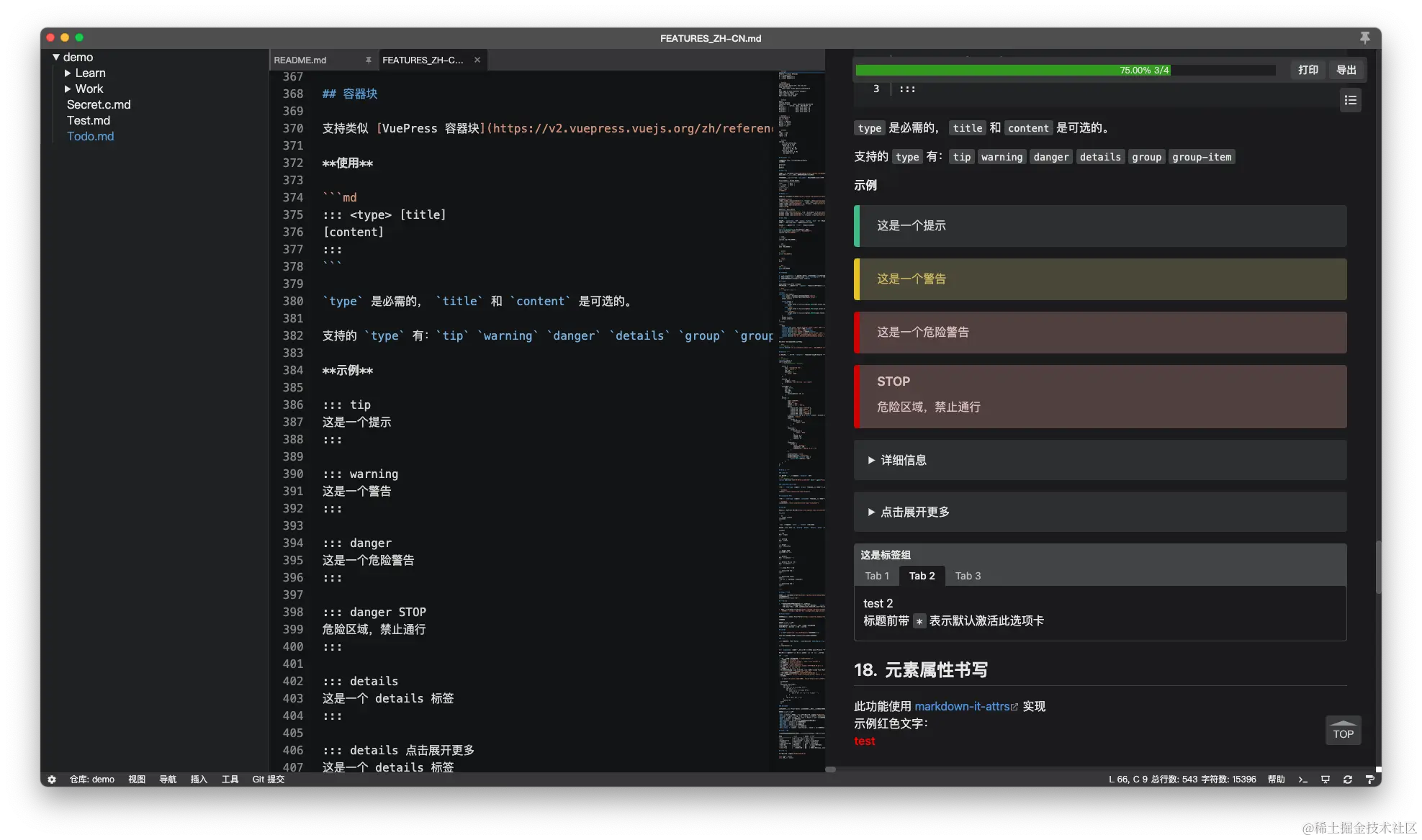Open Secret.c.md file
1422x840 pixels.
tap(99, 104)
